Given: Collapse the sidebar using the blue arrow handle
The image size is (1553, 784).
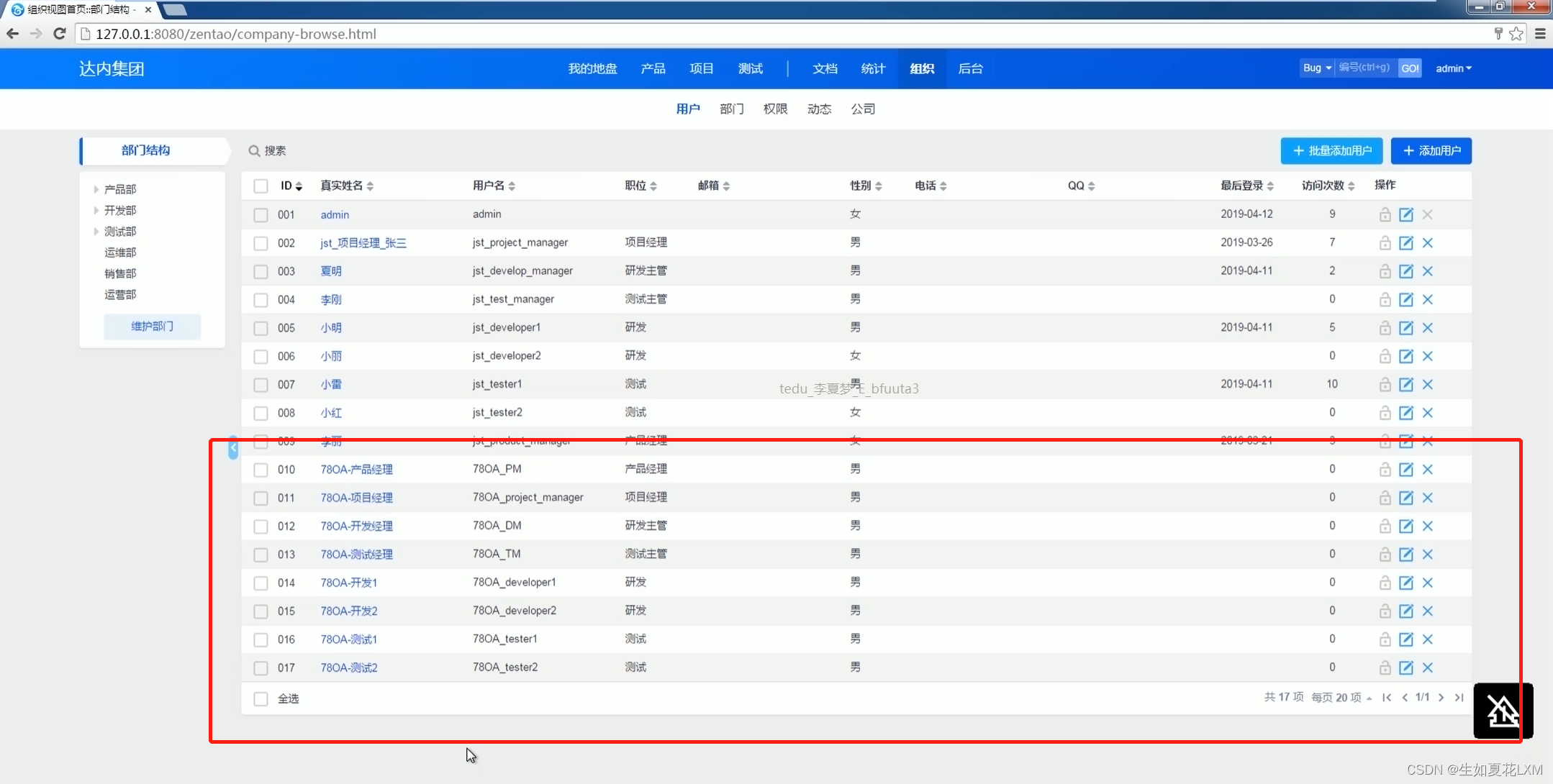Looking at the screenshot, I should (233, 447).
